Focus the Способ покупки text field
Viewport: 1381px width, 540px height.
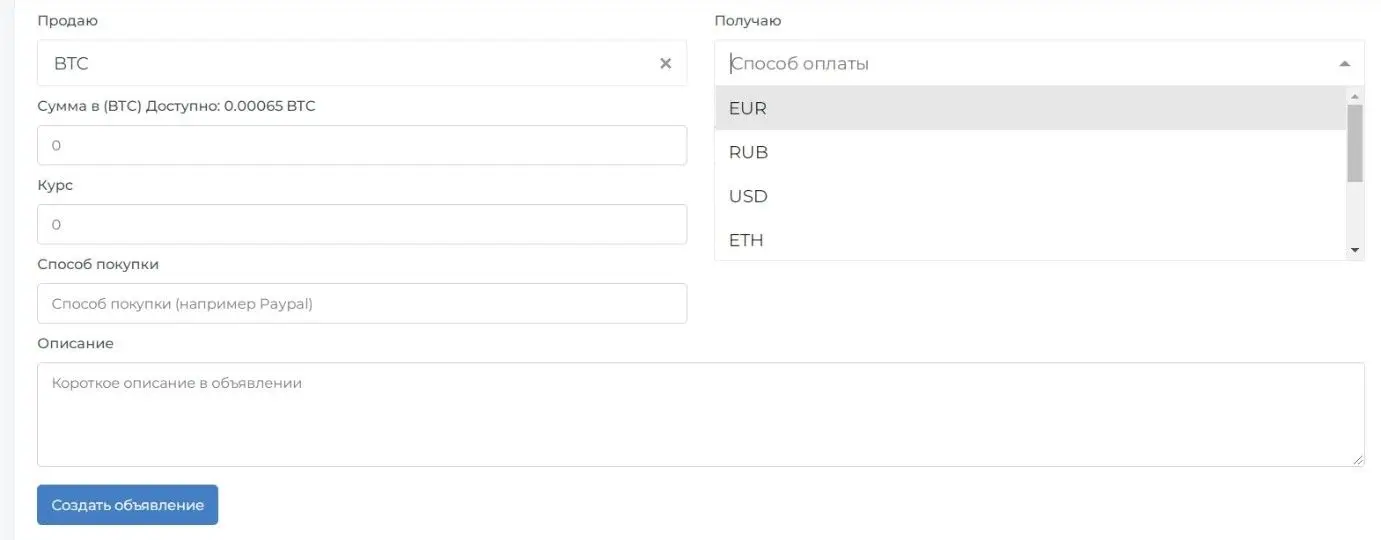click(x=362, y=304)
